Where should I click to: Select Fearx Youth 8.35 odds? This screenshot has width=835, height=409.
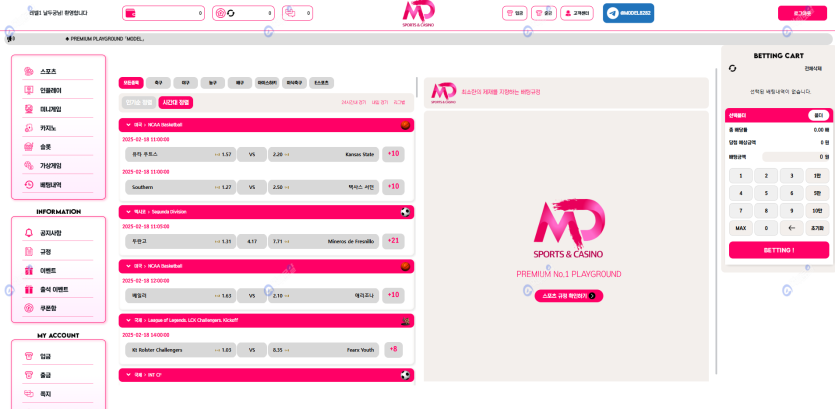click(x=324, y=350)
